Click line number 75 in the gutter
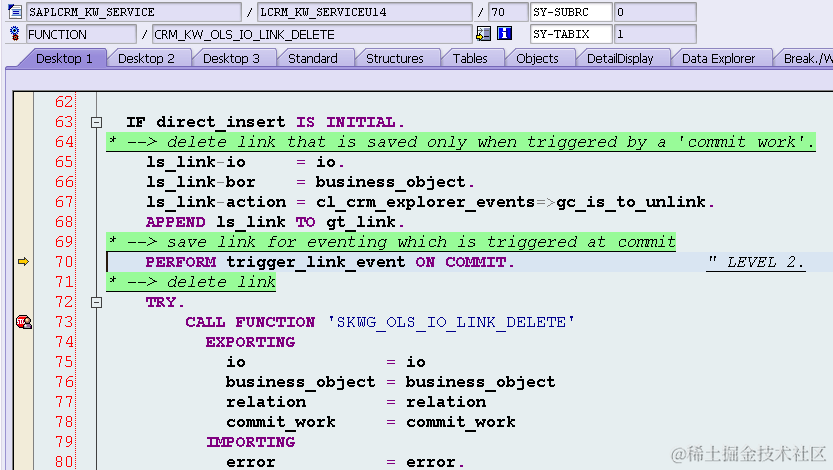 pyautogui.click(x=64, y=362)
